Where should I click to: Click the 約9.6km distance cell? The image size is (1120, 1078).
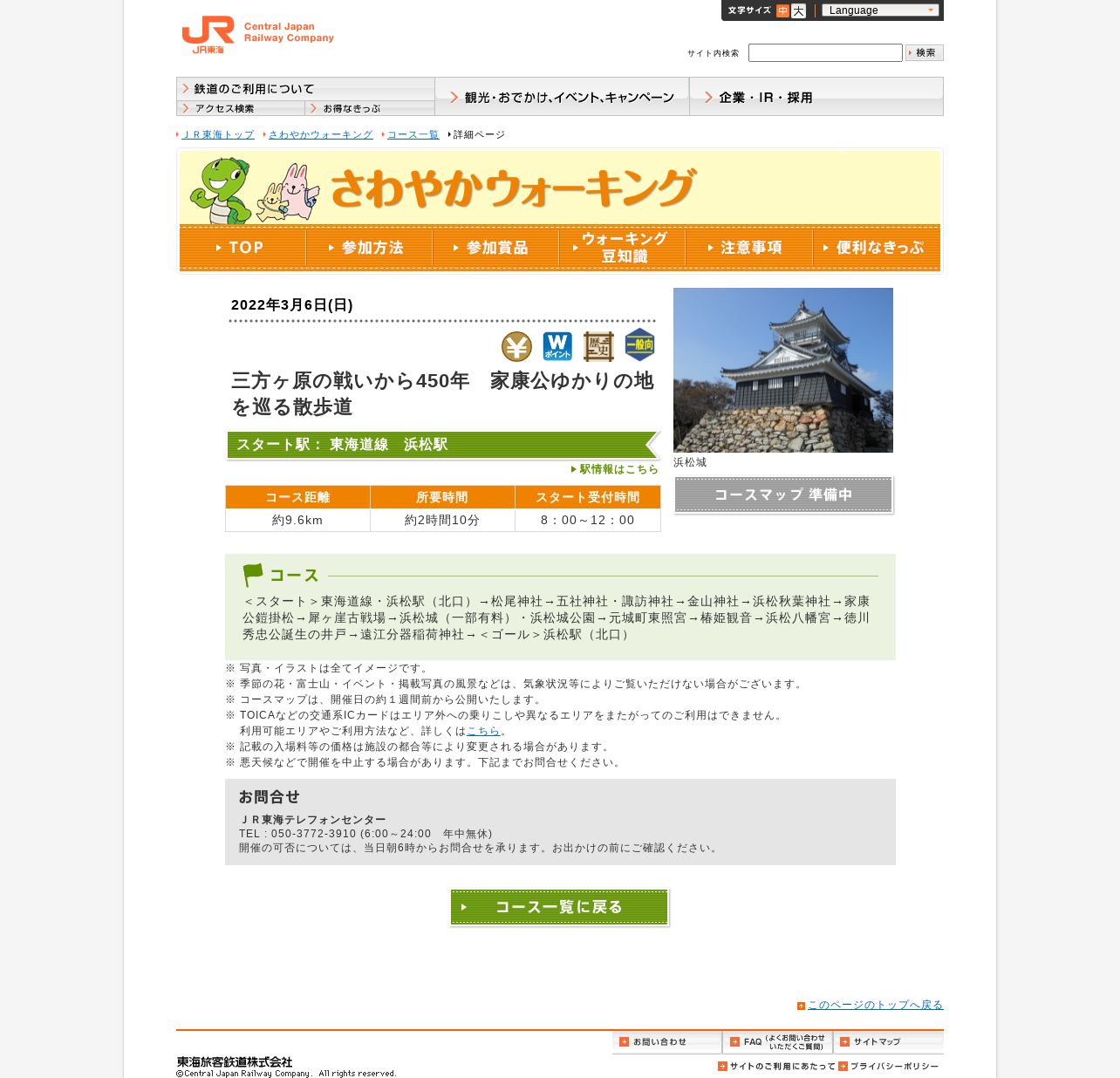pos(297,520)
